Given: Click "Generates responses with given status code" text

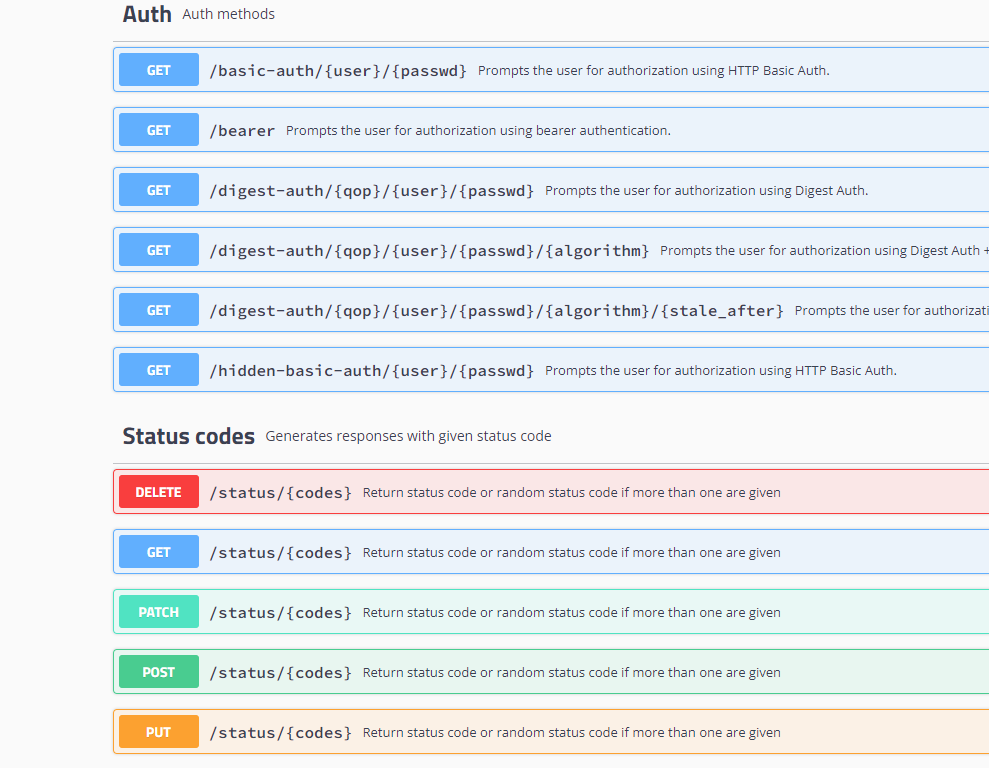Looking at the screenshot, I should [408, 436].
